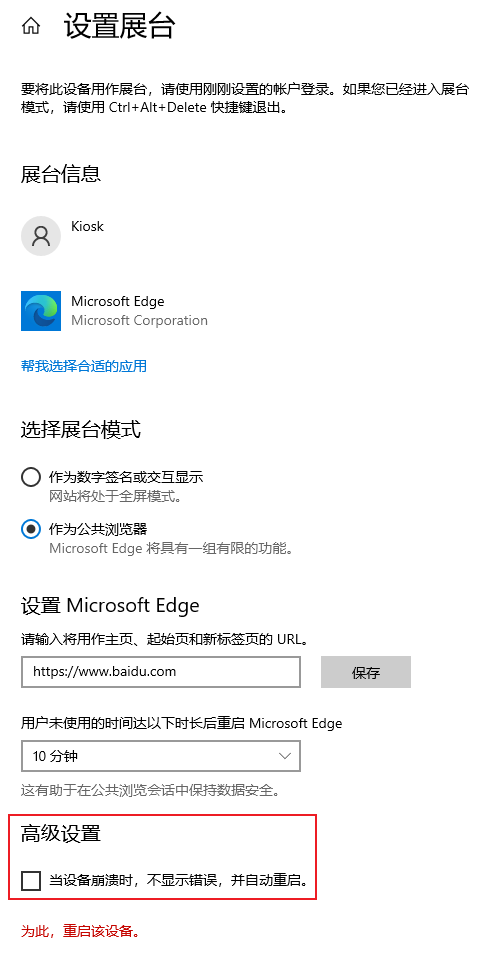The width and height of the screenshot is (497, 958).
Task: Click the 保存 button
Action: [x=366, y=672]
